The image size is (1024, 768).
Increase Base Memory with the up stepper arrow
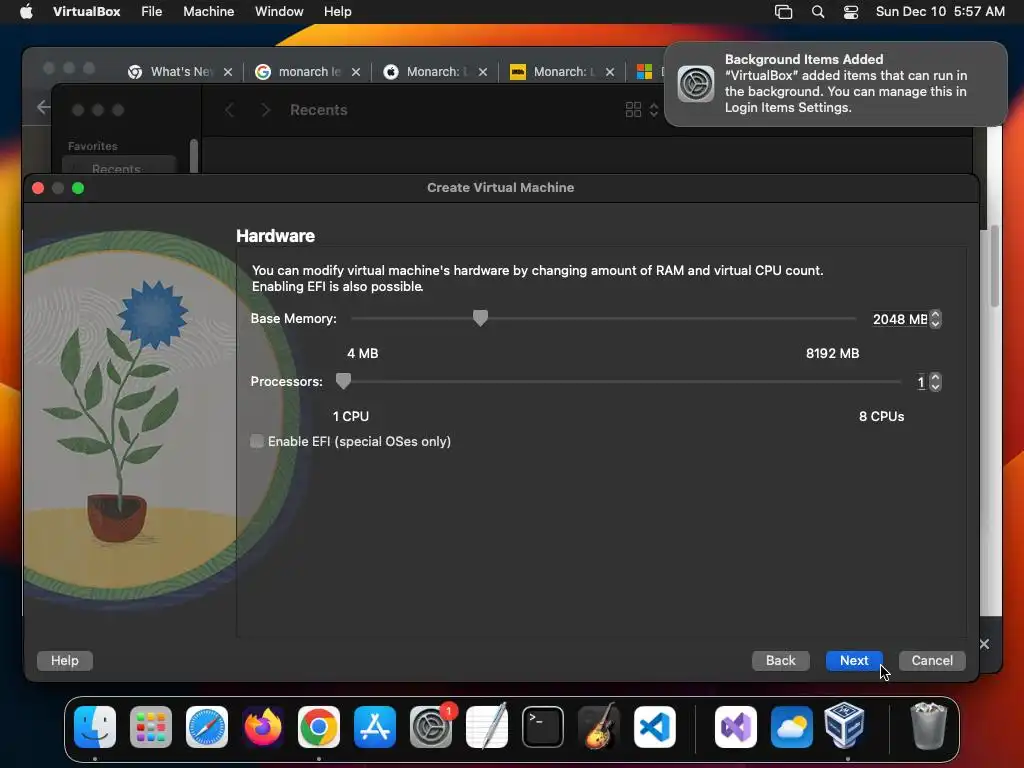click(935, 314)
